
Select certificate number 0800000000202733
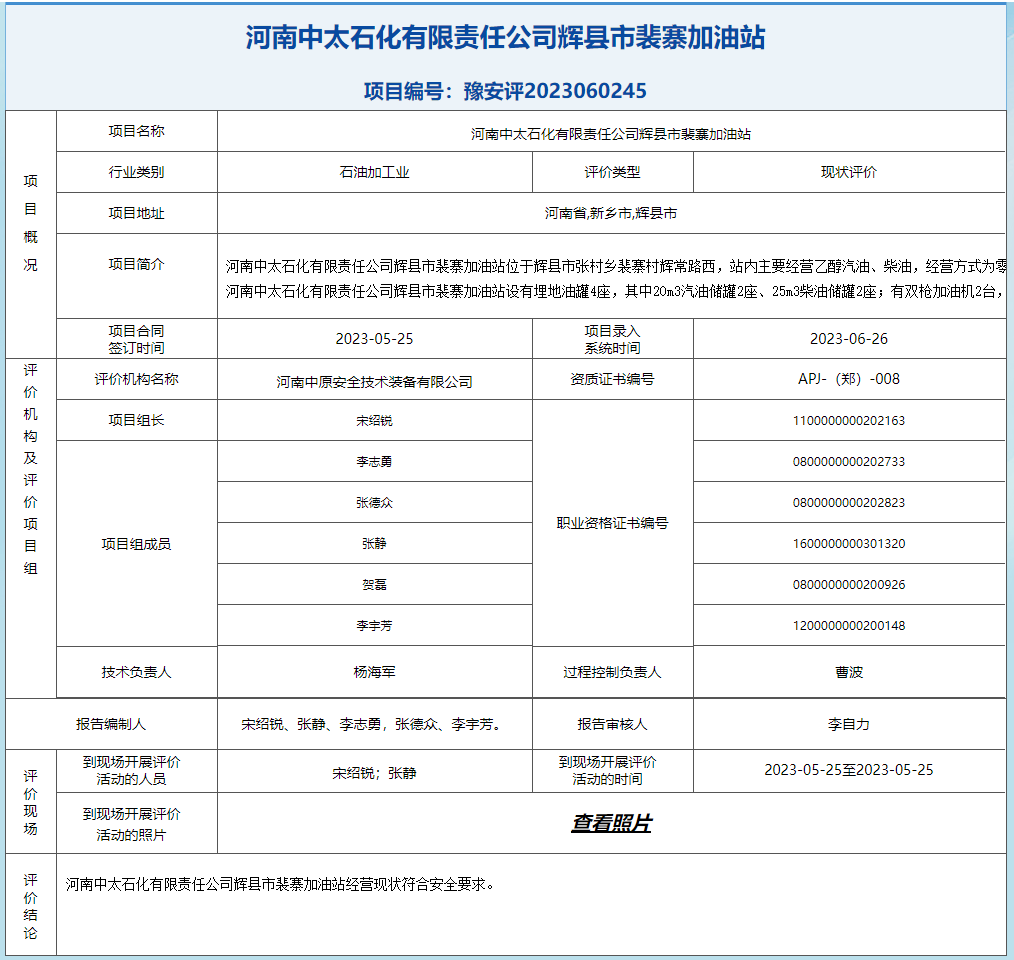[848, 461]
